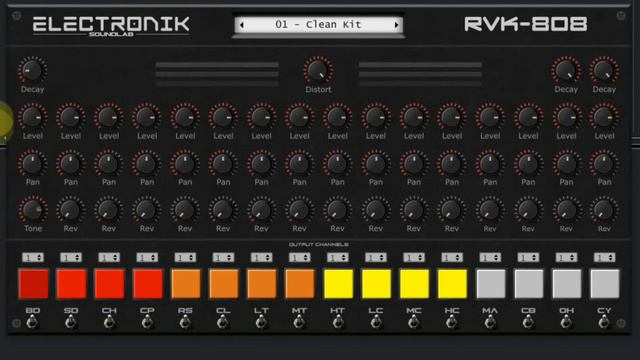The image size is (640, 360).
Task: Click the Electronik Soundlab logo
Action: pos(111,26)
